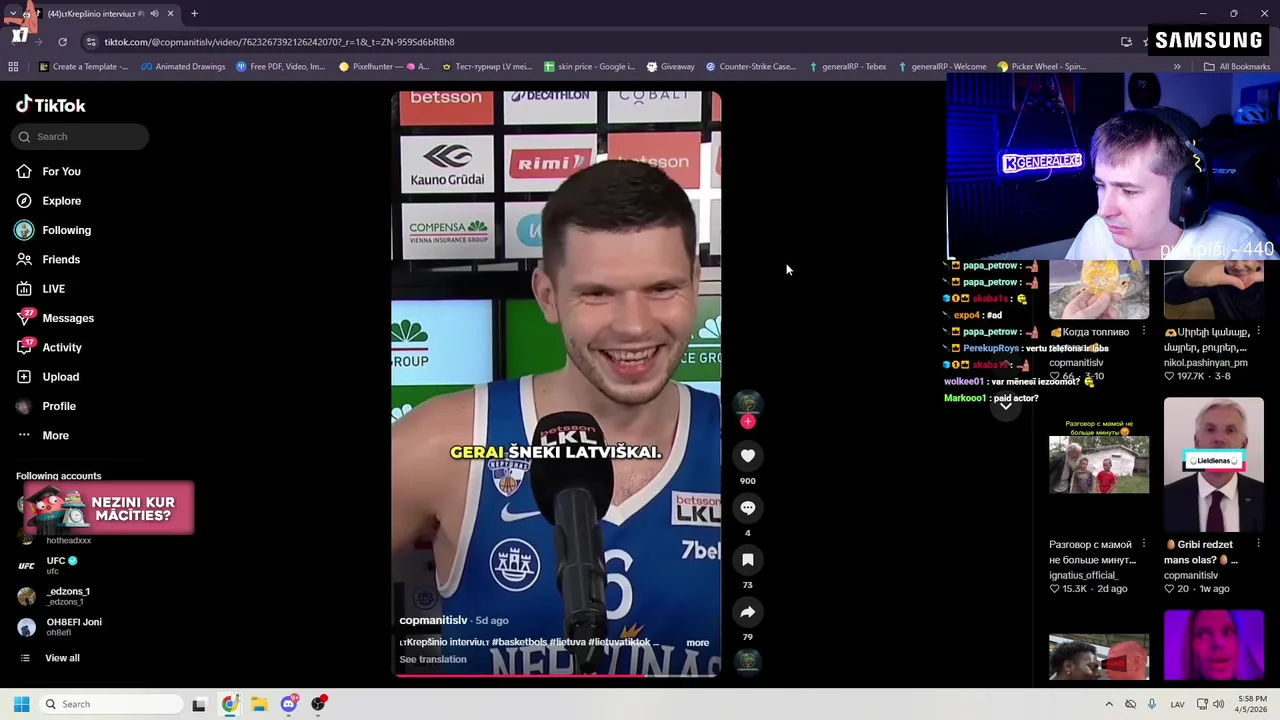Switch LAV keyboard language
The width and height of the screenshot is (1280, 720).
1177,704
